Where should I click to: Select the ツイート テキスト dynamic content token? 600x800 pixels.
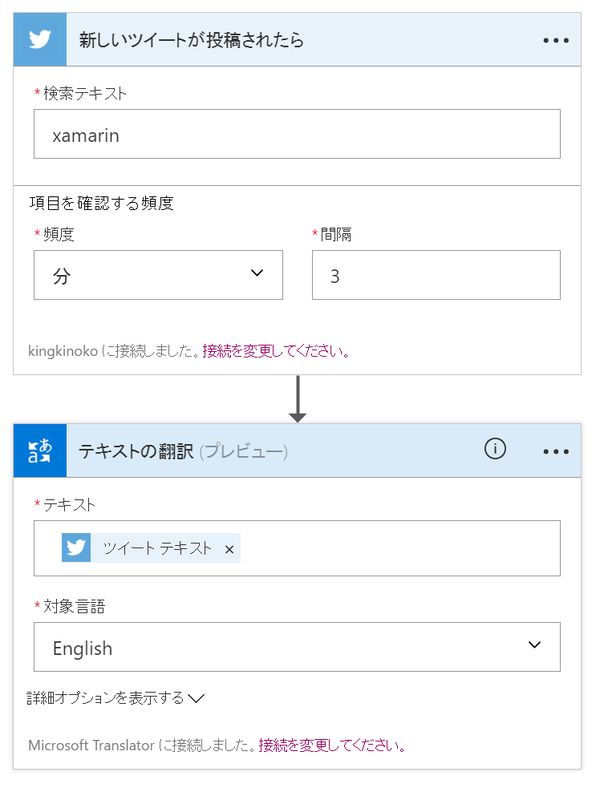pos(151,548)
